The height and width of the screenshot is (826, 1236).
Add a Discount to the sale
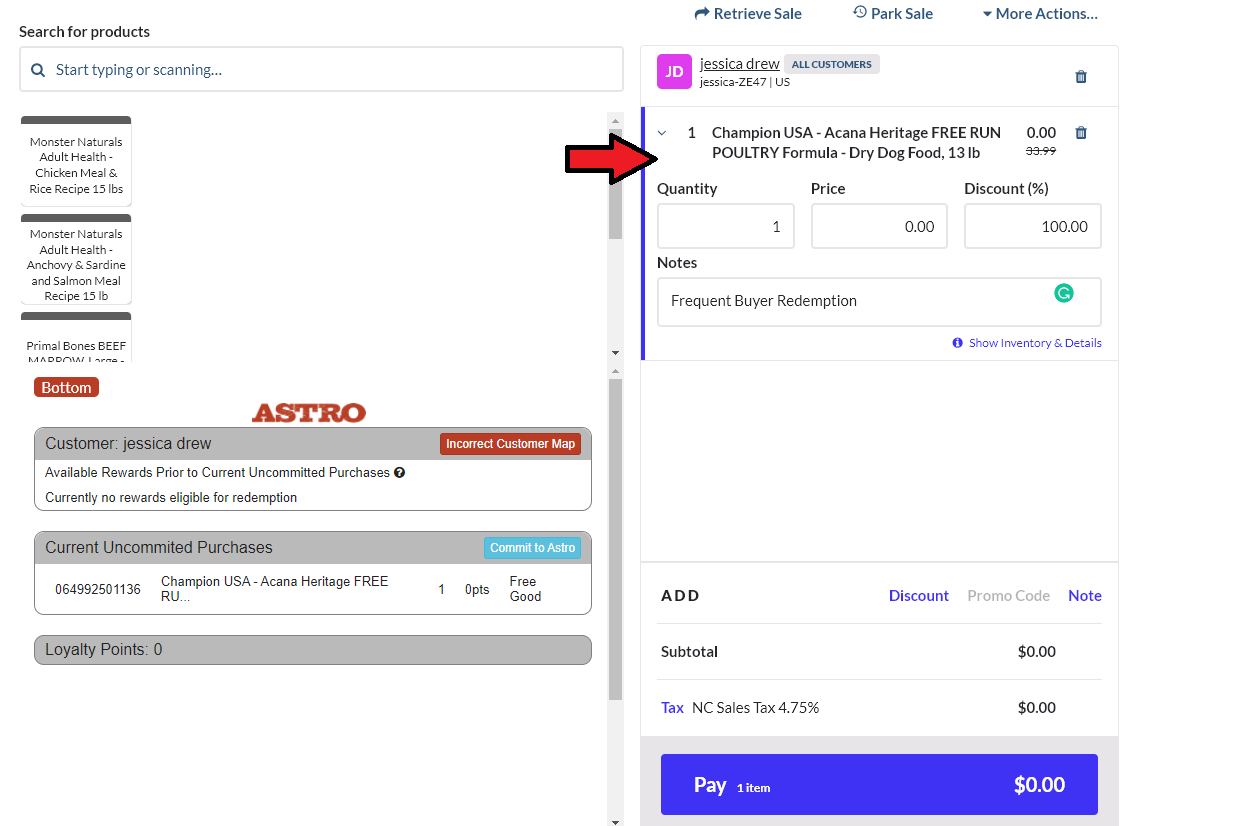click(918, 596)
